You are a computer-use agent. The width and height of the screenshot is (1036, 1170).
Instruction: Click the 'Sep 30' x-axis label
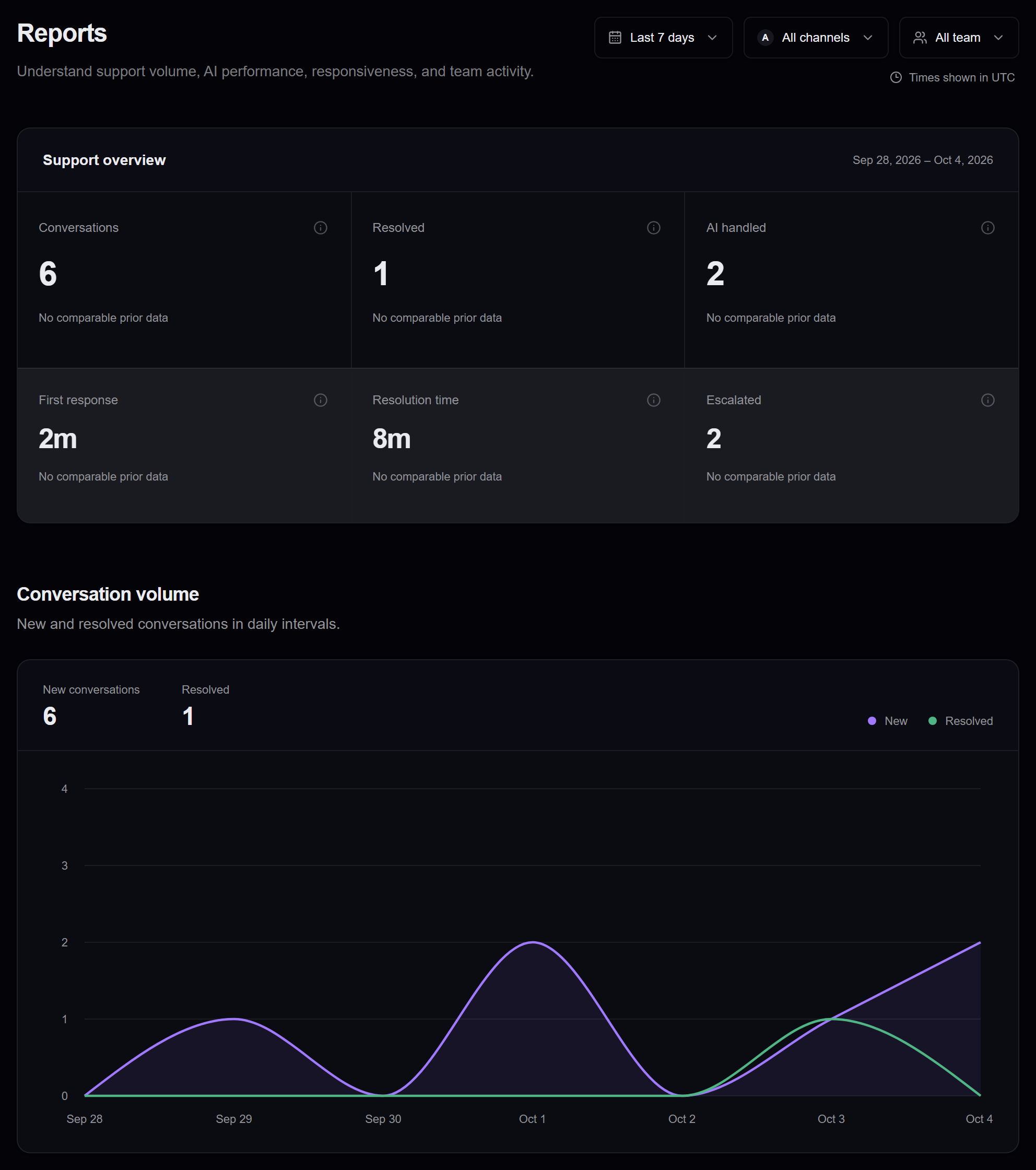point(383,1119)
